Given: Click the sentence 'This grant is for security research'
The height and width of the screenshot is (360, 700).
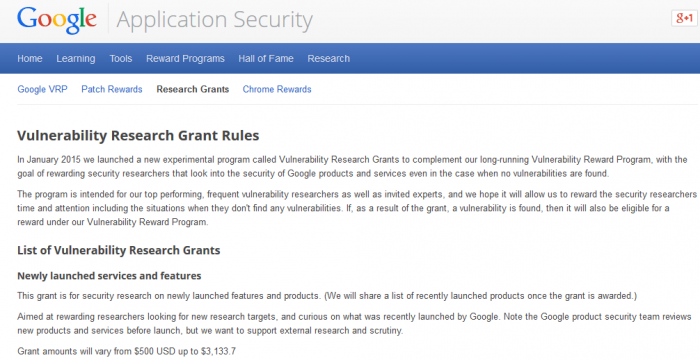Looking at the screenshot, I should [327, 296].
